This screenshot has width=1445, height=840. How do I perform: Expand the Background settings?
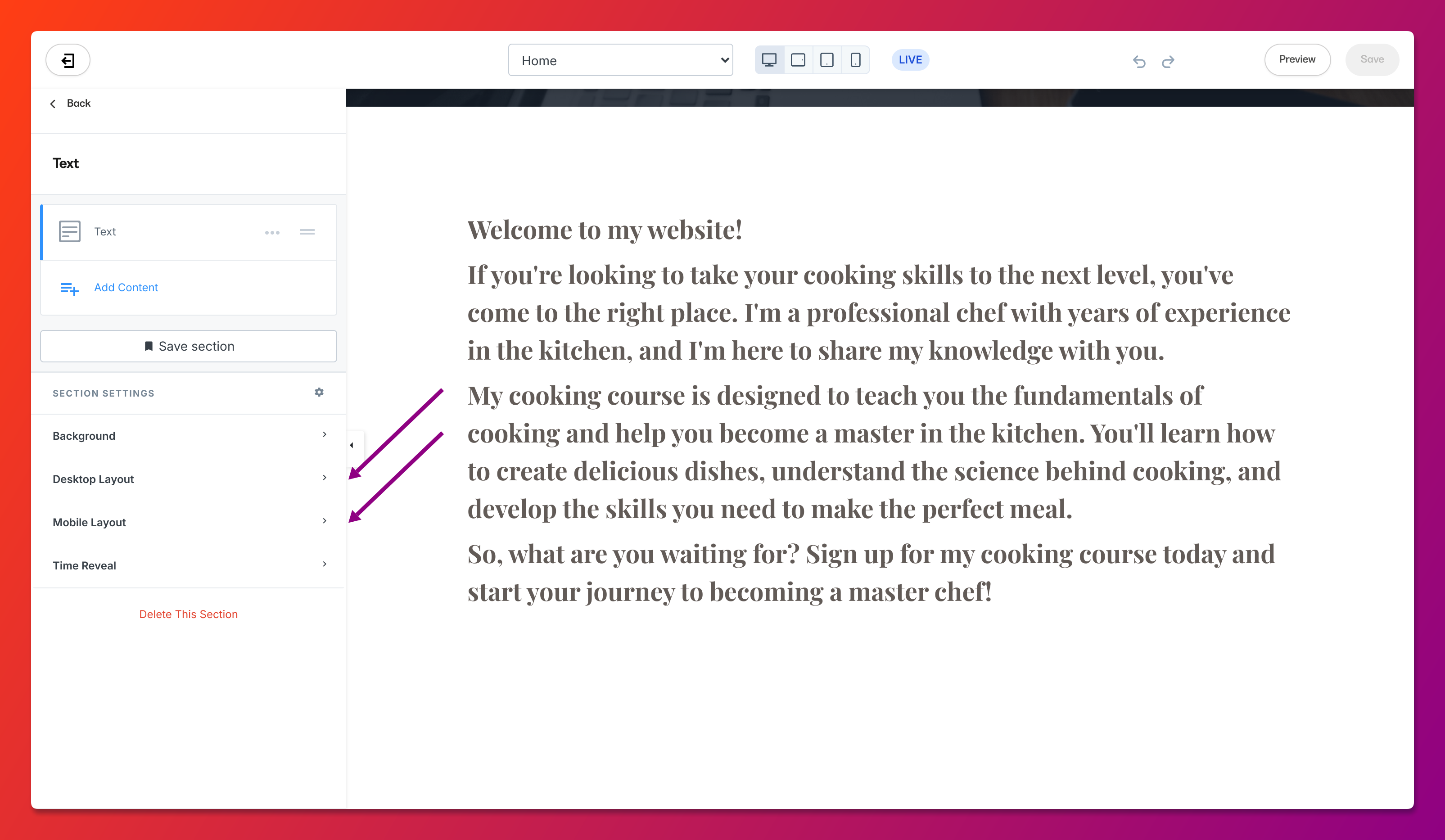click(189, 436)
